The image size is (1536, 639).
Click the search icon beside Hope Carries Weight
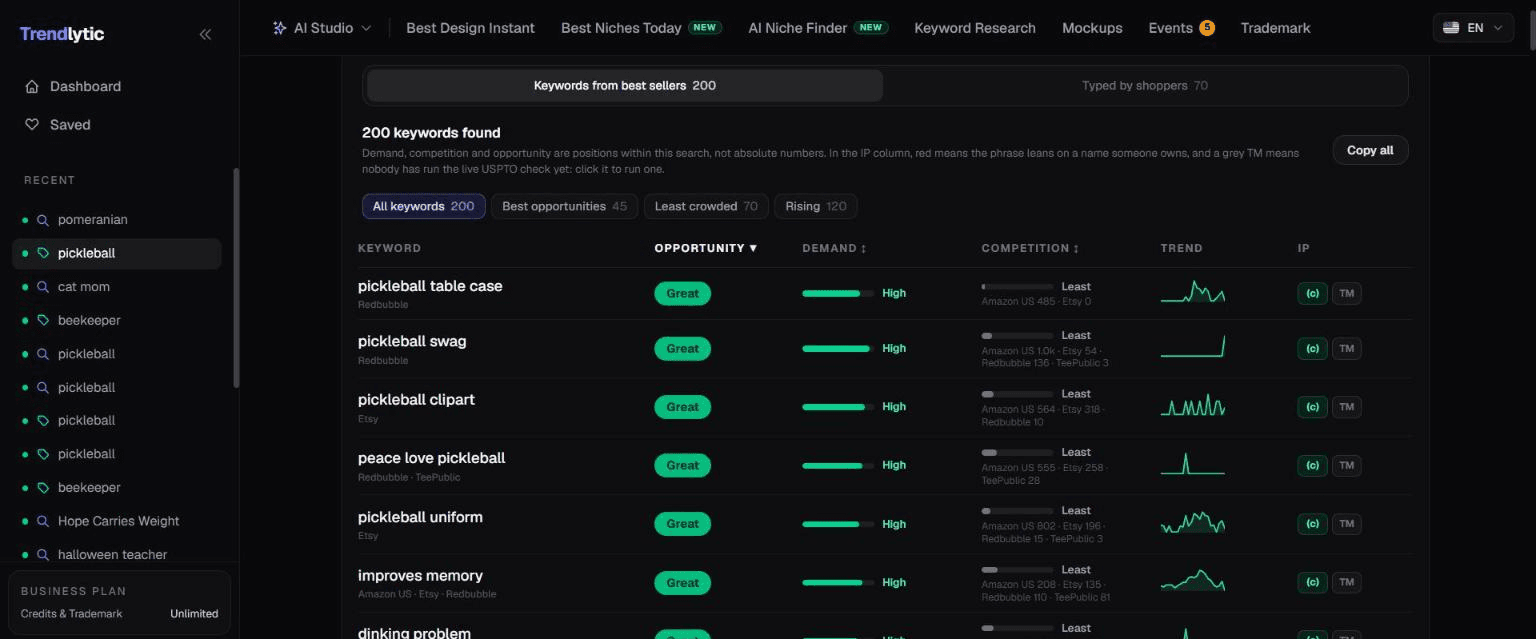pos(43,521)
